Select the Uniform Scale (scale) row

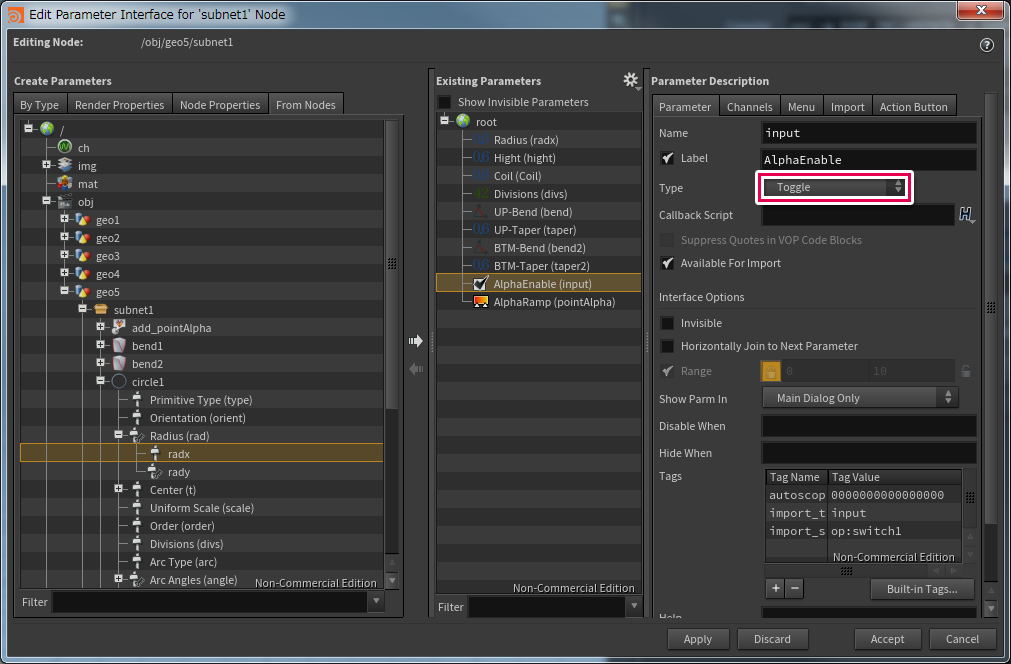pyautogui.click(x=202, y=508)
